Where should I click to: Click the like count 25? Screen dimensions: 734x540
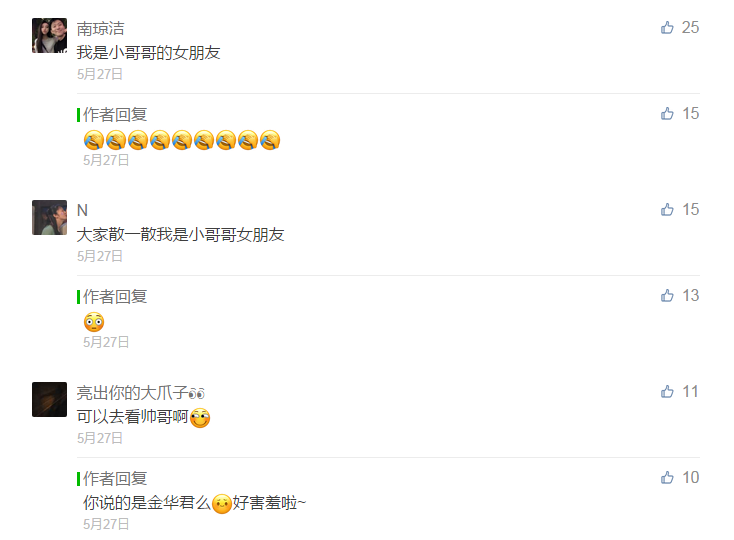point(690,28)
